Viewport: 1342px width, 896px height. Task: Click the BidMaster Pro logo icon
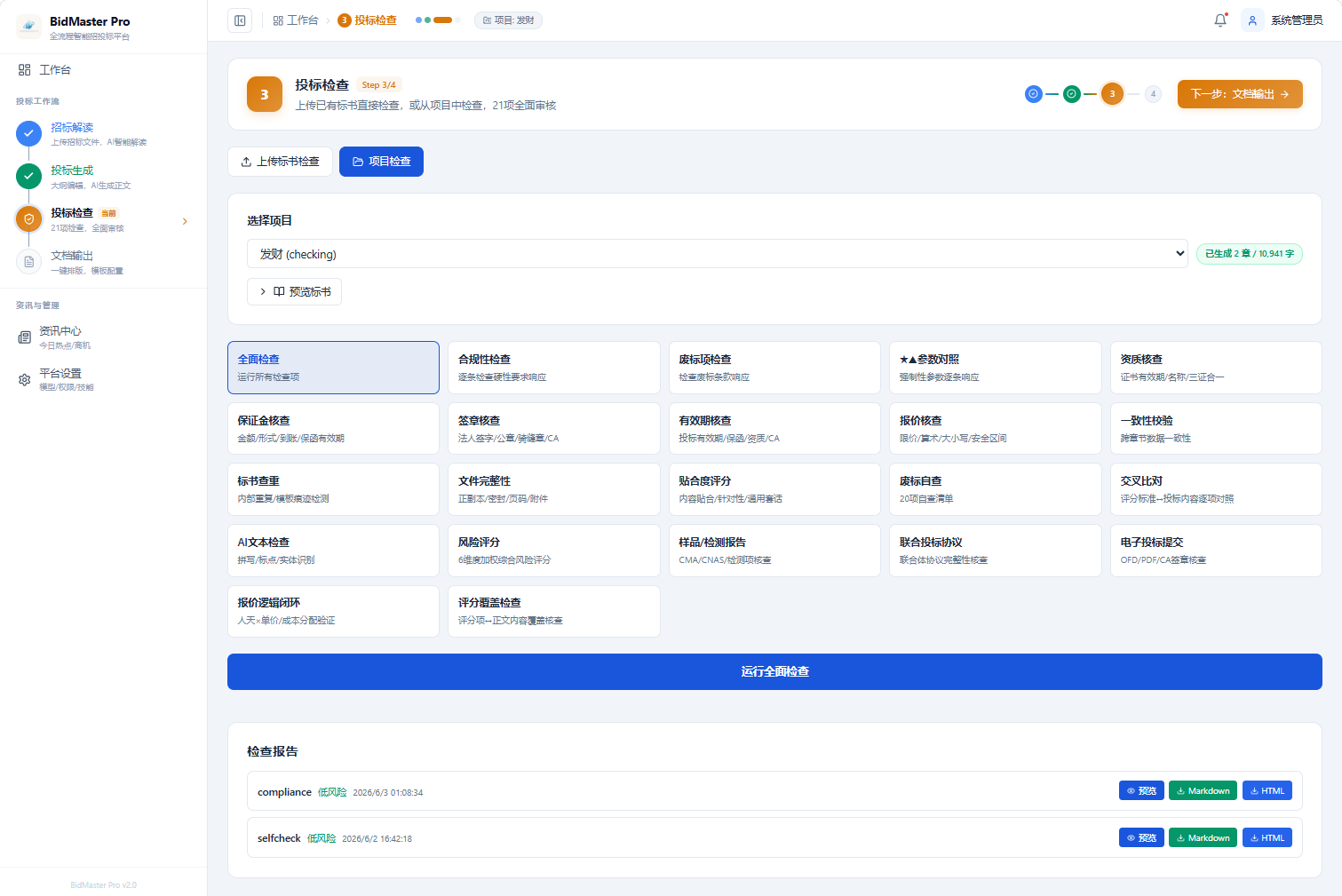[29, 27]
